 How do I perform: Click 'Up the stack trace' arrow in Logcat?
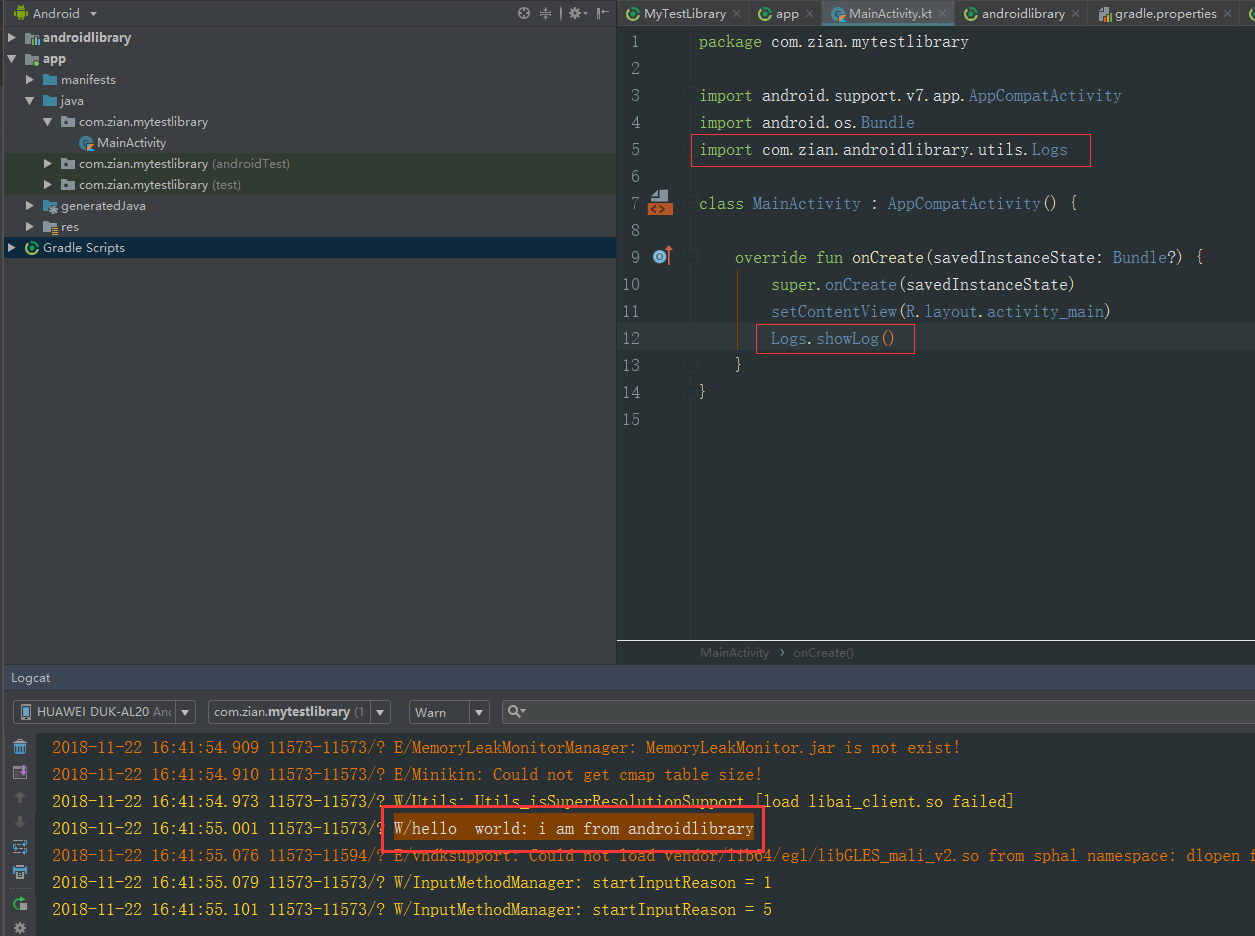click(x=20, y=797)
